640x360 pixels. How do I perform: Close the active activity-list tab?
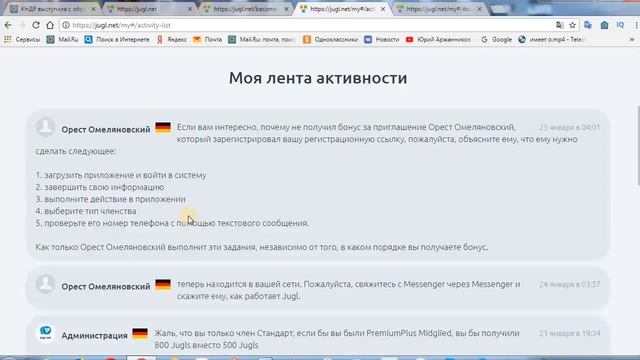tap(383, 9)
